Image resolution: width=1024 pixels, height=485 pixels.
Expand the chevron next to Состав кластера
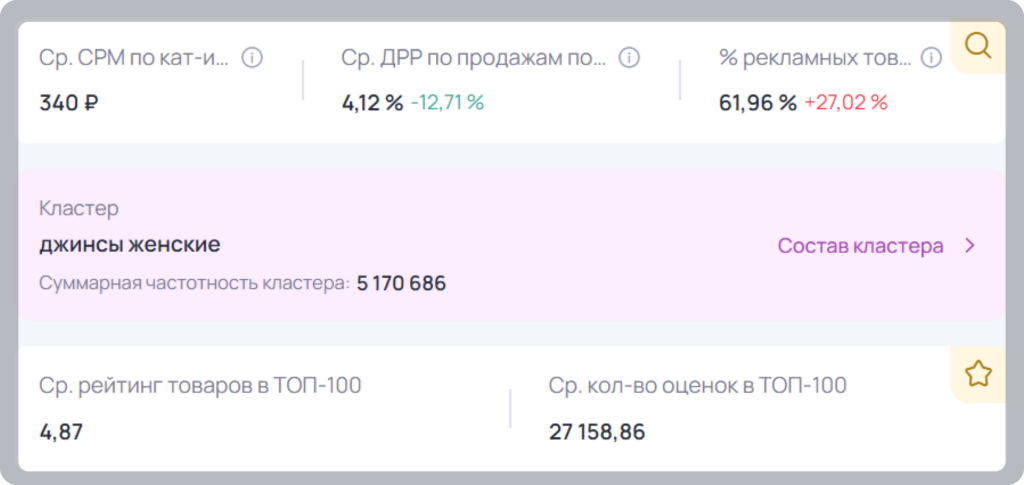[970, 246]
